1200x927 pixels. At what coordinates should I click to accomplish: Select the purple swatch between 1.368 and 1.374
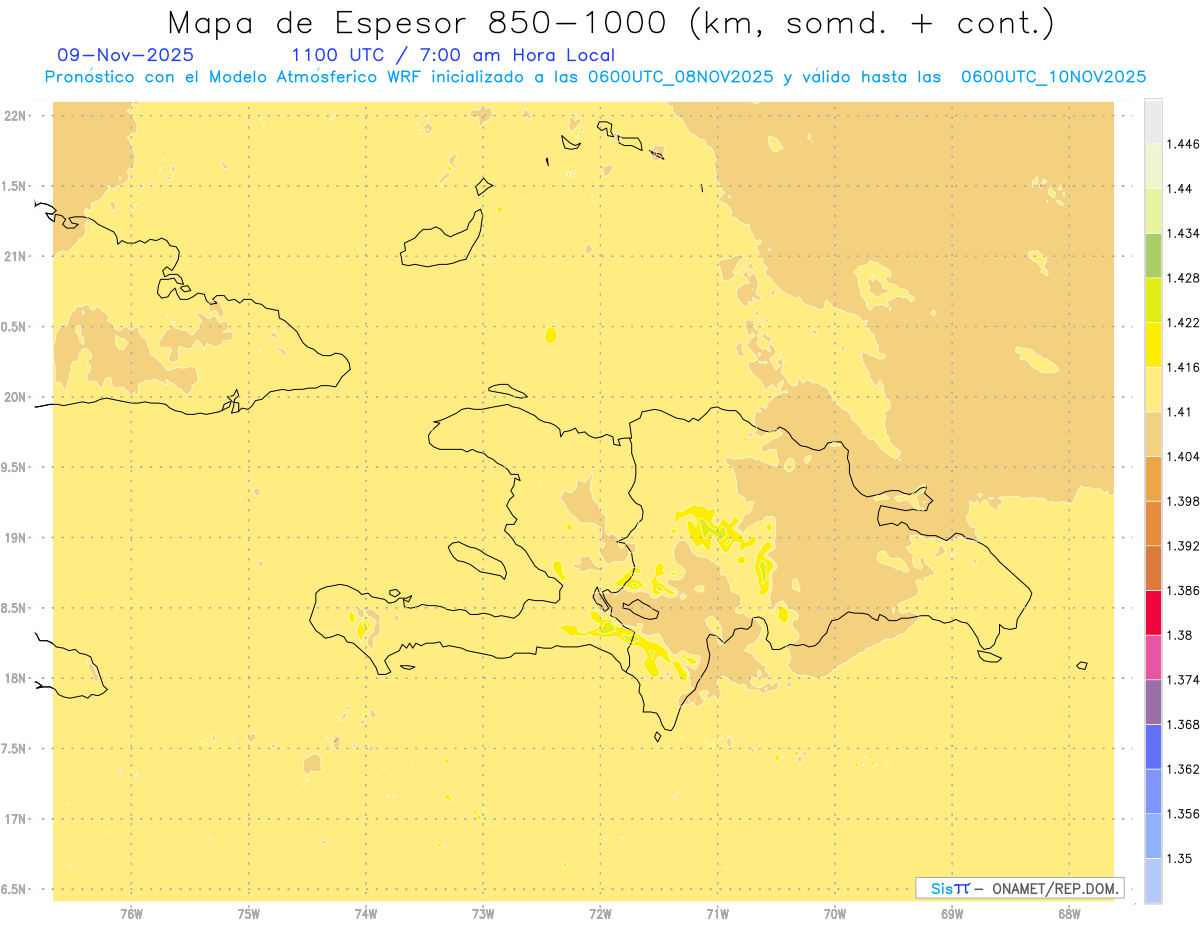click(x=1153, y=702)
